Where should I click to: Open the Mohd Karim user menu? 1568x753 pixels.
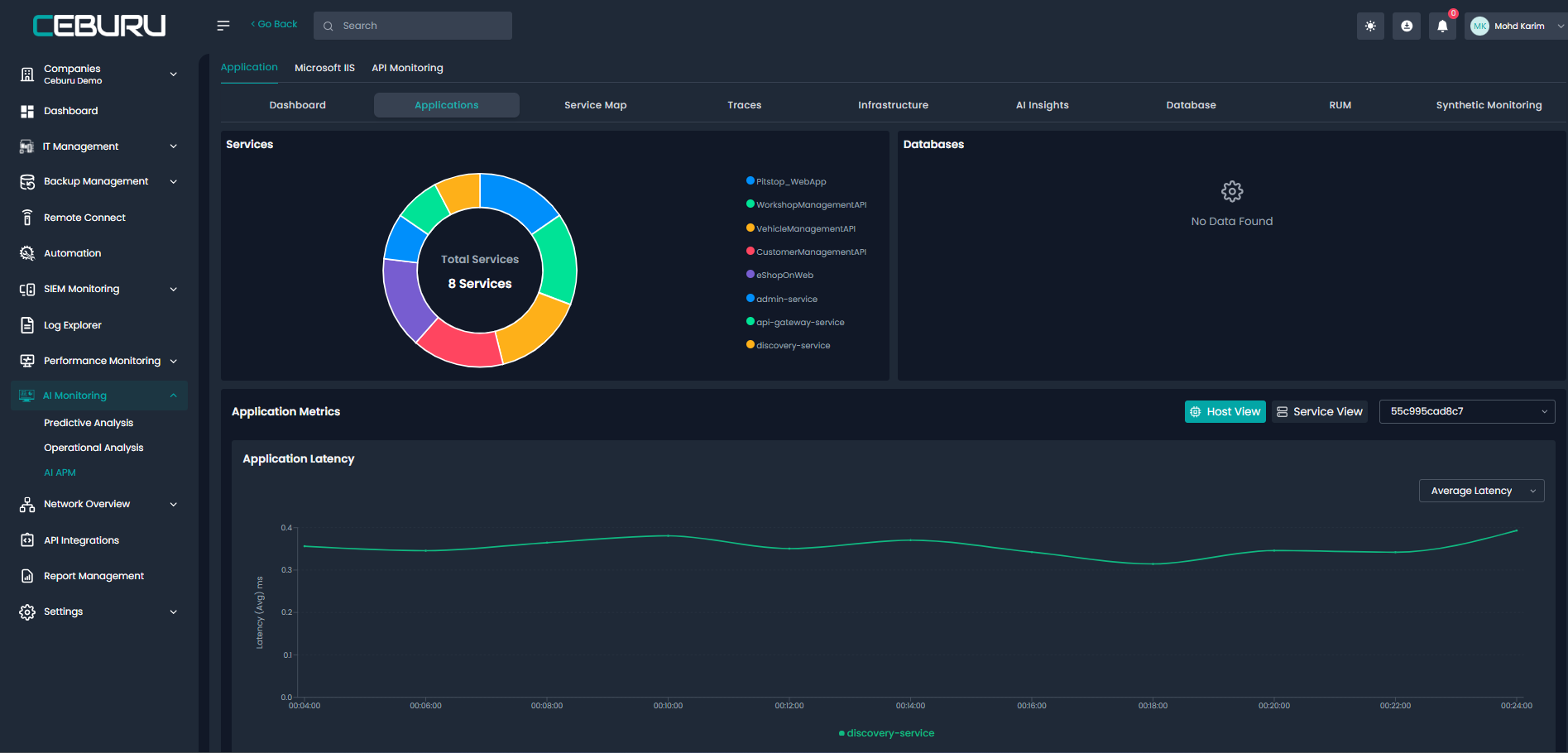1518,26
